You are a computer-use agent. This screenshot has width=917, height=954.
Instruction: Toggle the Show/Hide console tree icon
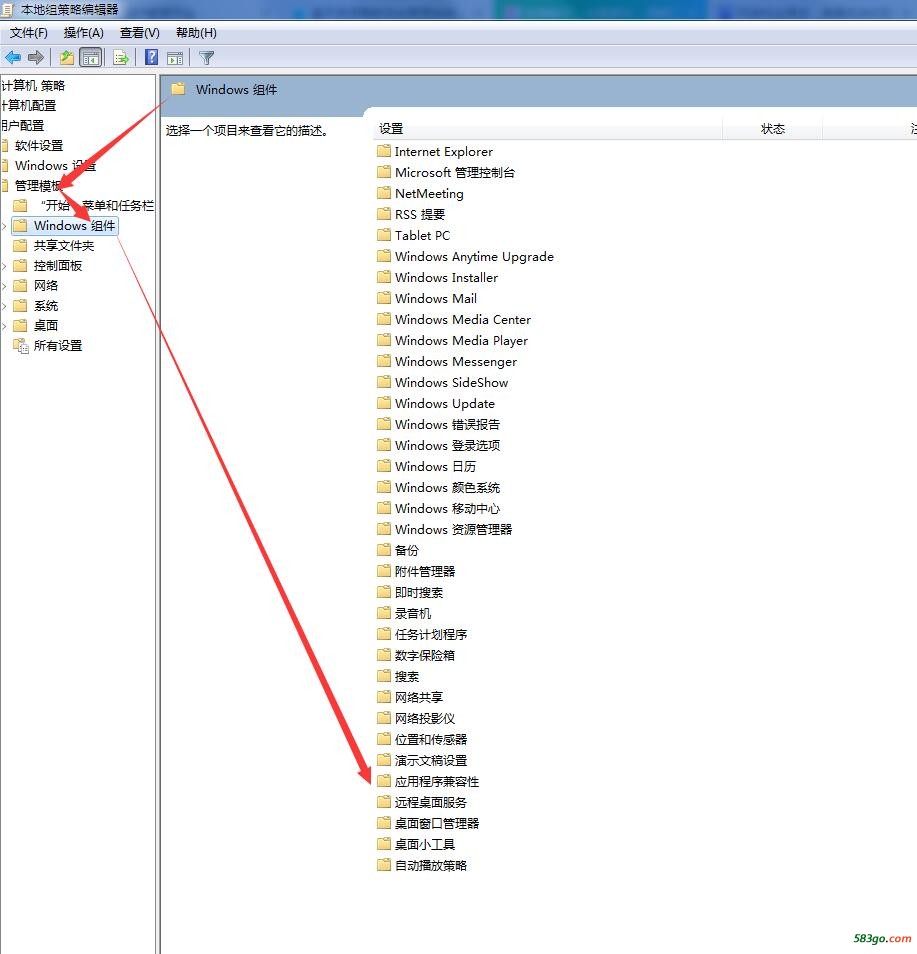point(91,58)
